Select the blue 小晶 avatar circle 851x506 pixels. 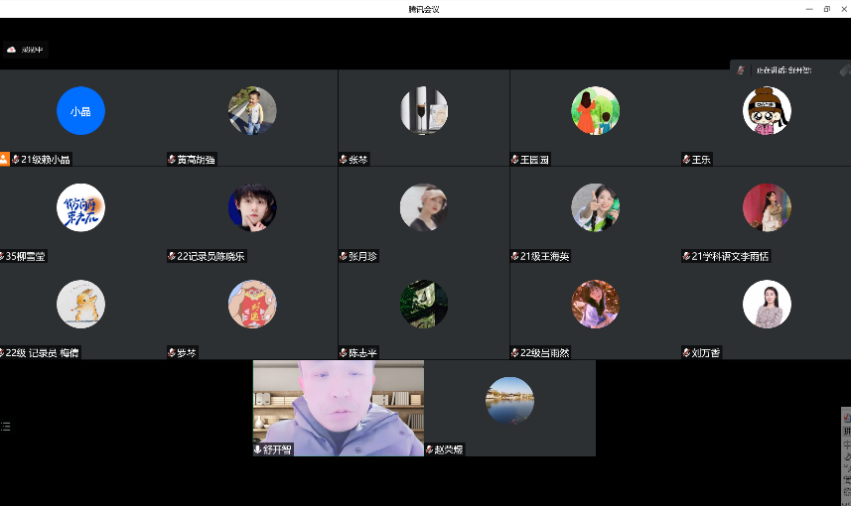click(x=80, y=111)
